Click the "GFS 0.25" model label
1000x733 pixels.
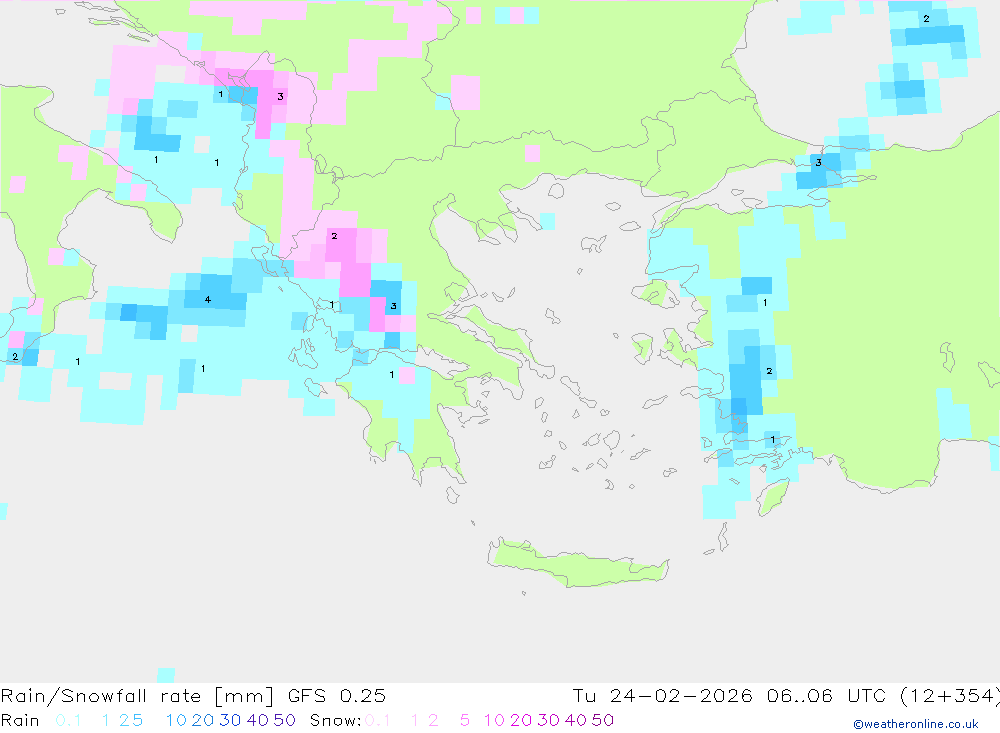pyautogui.click(x=337, y=695)
